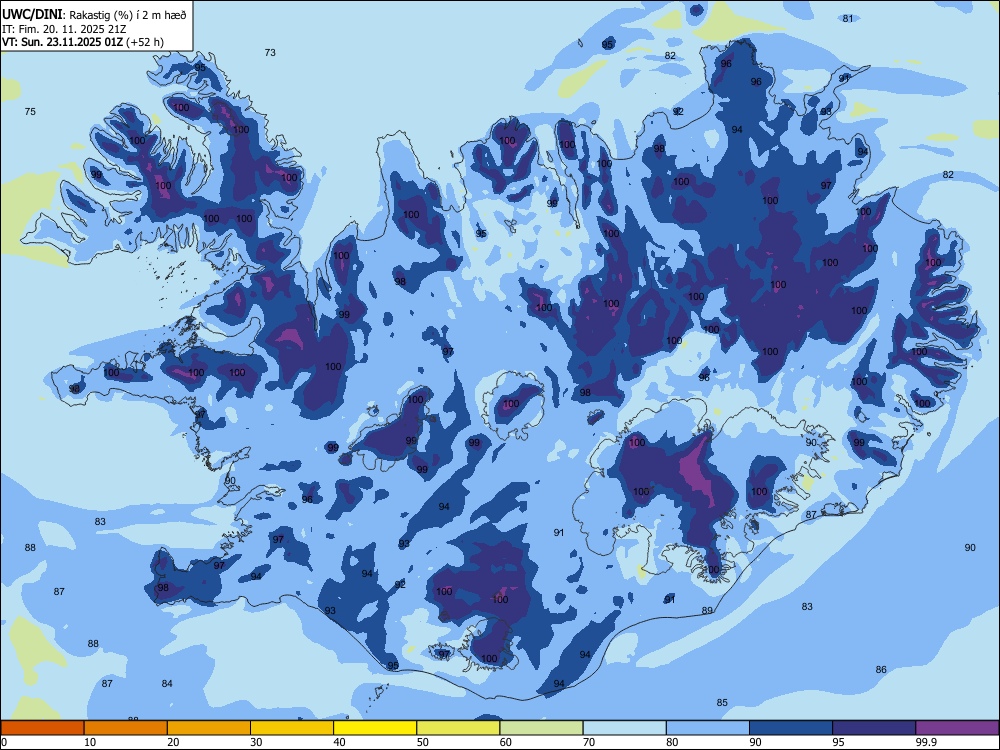Viewport: 1000px width, 750px height.
Task: Click the bright yellow 40–50 legend swatch
Action: coord(375,728)
